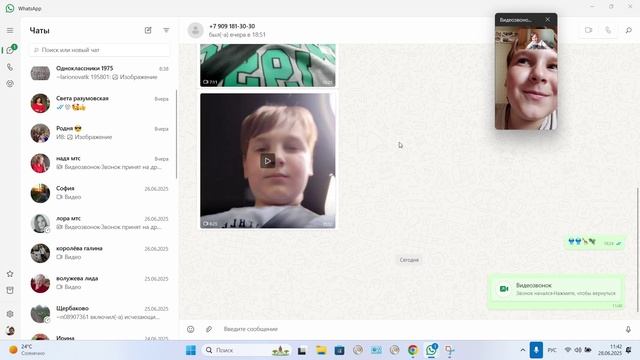The height and width of the screenshot is (360, 640).
Task: Open the Windows Start menu
Action: pyautogui.click(x=191, y=350)
